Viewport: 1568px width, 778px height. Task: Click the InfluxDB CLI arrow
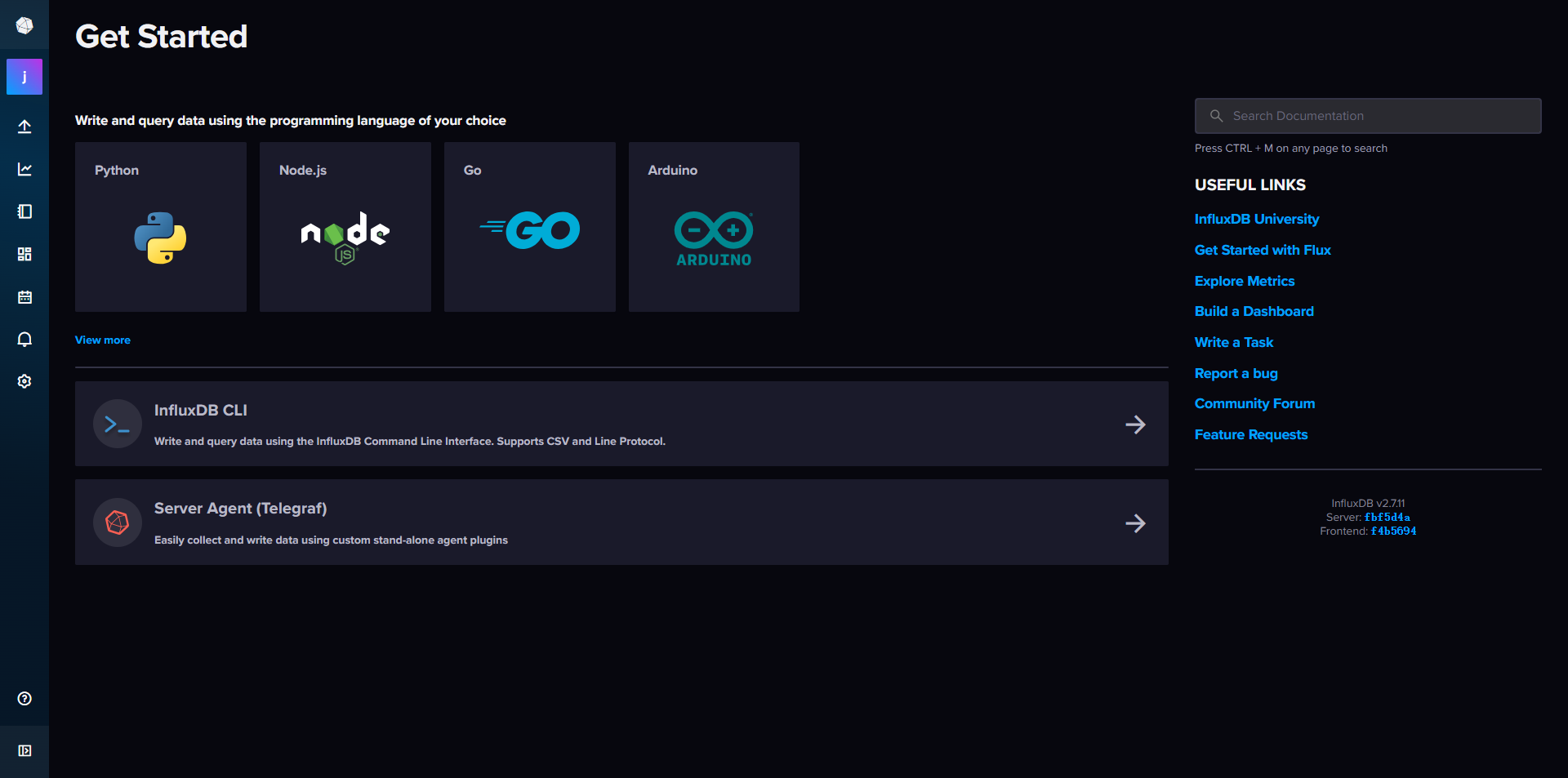click(1135, 425)
